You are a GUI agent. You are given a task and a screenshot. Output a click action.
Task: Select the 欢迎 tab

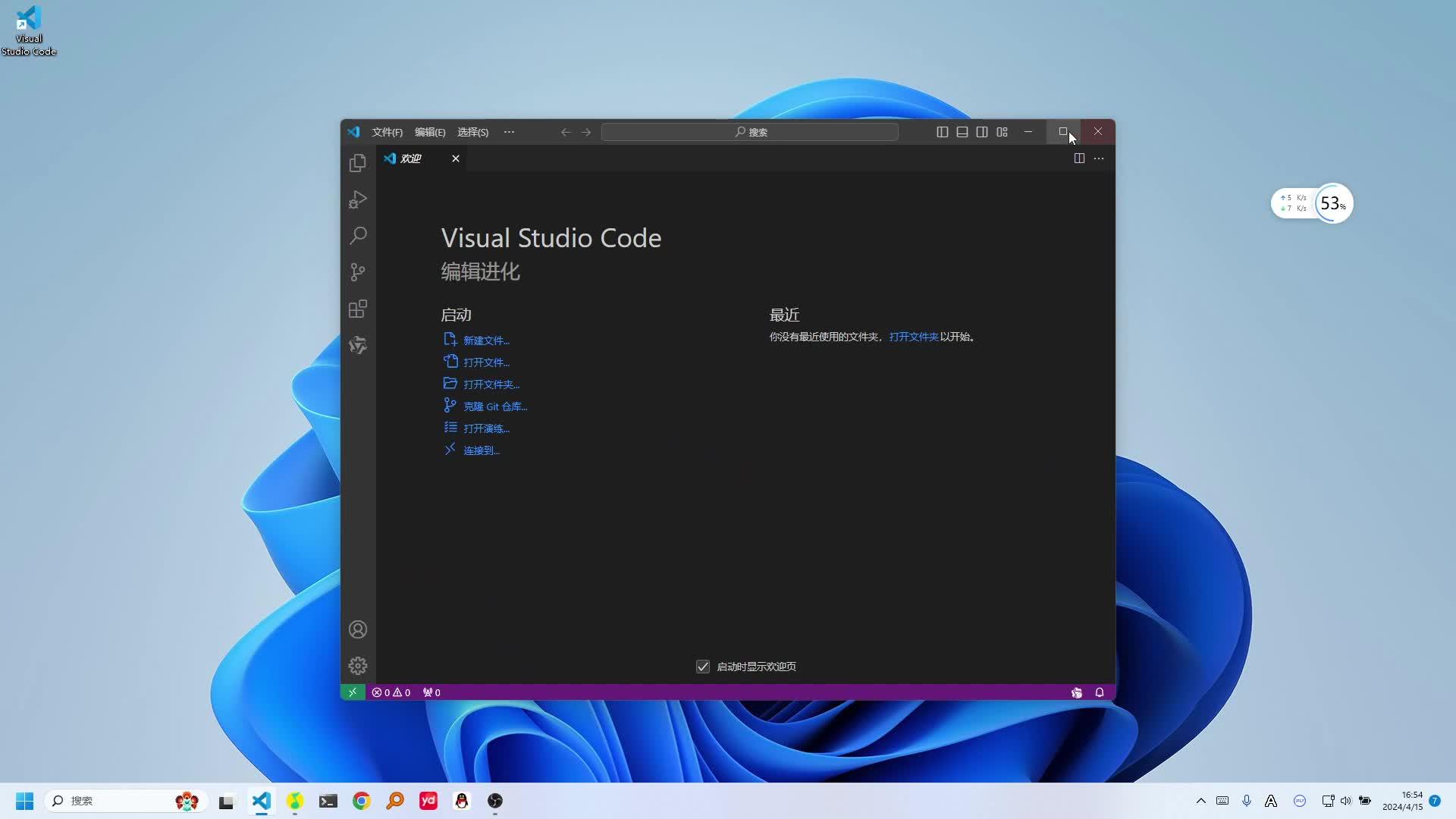click(411, 158)
